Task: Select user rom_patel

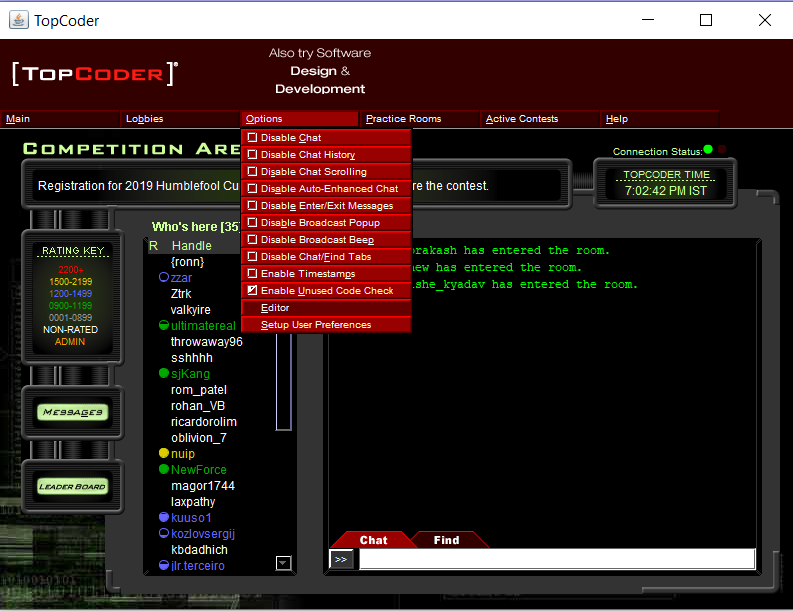Action: (x=199, y=390)
